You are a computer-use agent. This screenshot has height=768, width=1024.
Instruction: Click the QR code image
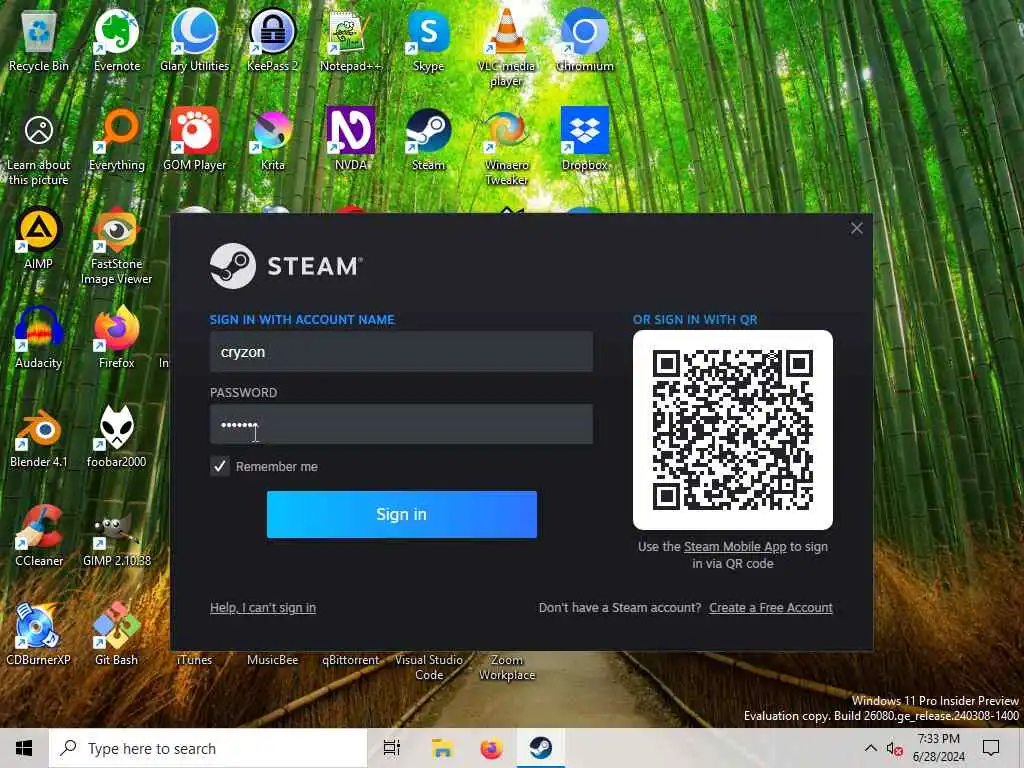pyautogui.click(x=733, y=430)
